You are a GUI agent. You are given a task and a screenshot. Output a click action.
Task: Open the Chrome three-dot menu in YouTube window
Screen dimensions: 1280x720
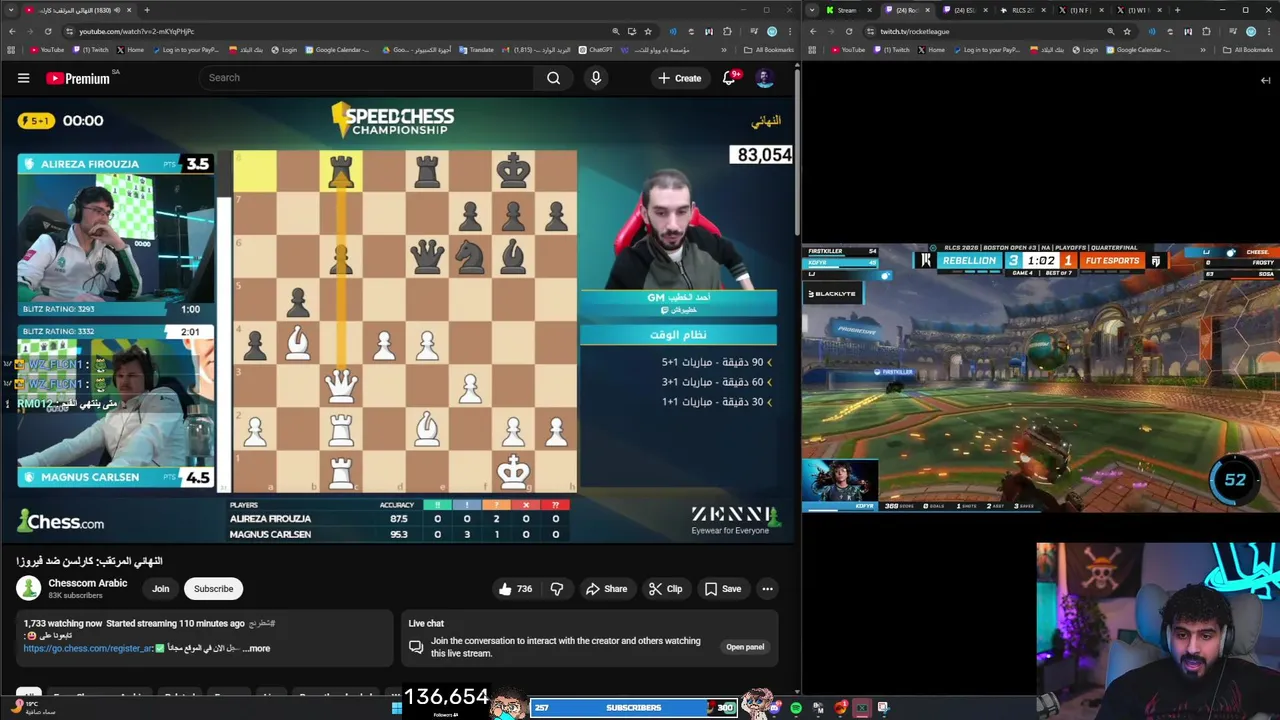pyautogui.click(x=788, y=31)
